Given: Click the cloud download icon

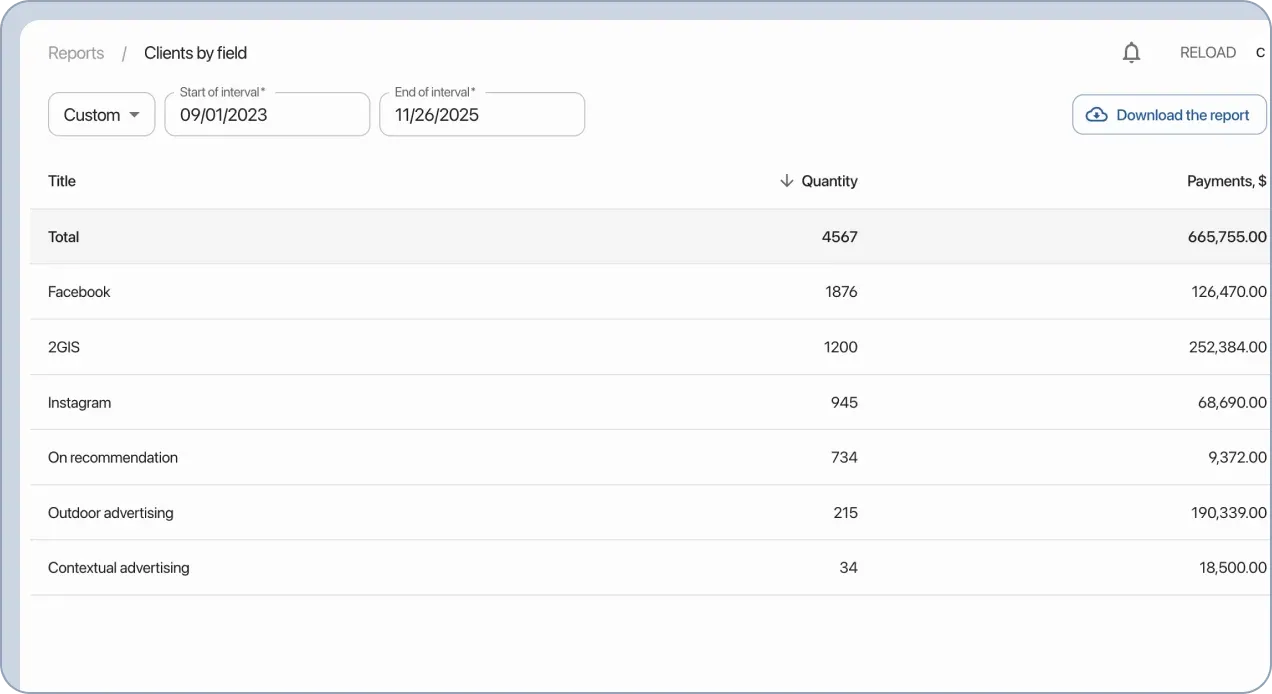Looking at the screenshot, I should tap(1096, 115).
